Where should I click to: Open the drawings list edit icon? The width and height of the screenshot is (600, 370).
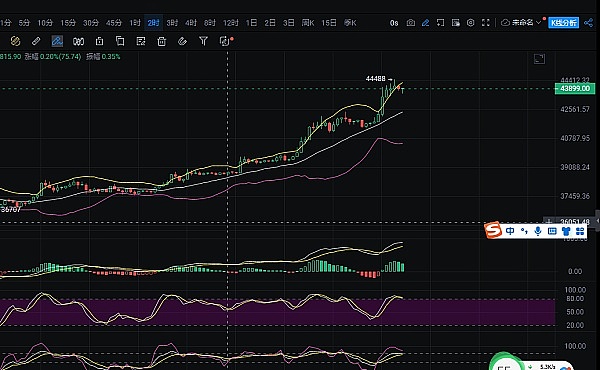[x=141, y=41]
